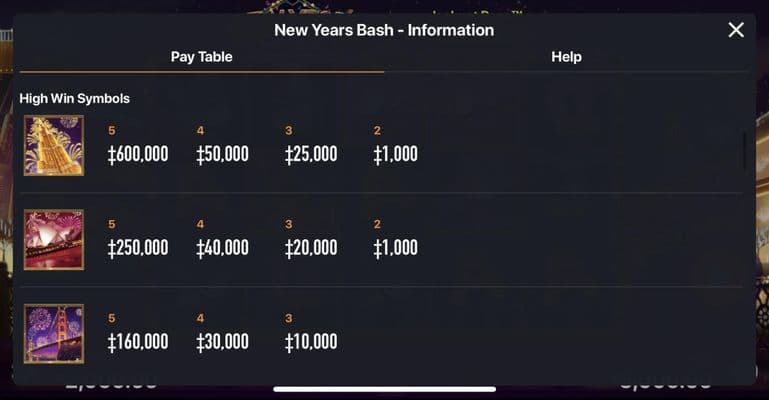Image resolution: width=769 pixels, height=400 pixels.
Task: Click the New Years Bash - Information title
Action: 384,30
